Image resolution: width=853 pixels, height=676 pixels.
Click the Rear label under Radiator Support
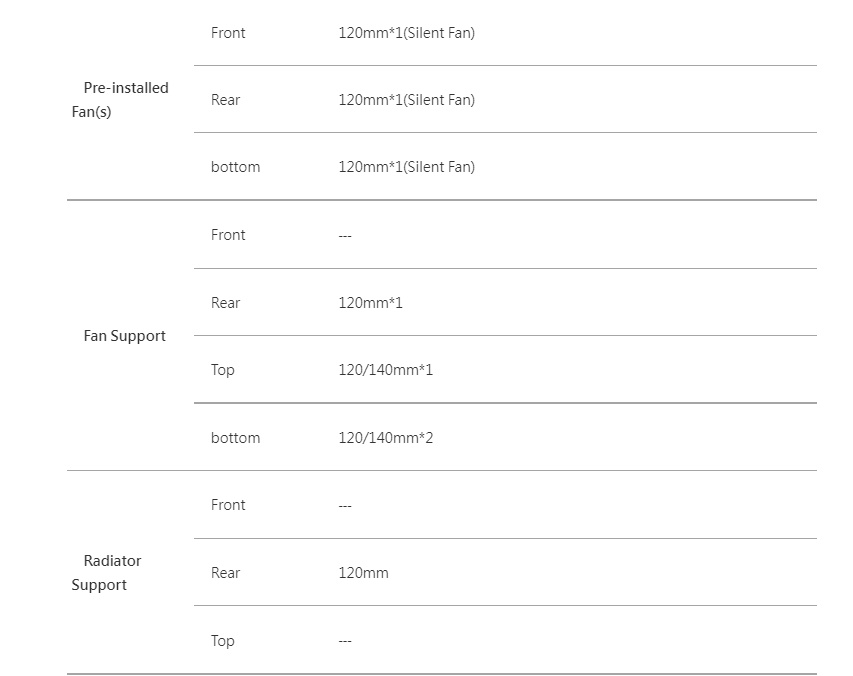click(x=225, y=573)
